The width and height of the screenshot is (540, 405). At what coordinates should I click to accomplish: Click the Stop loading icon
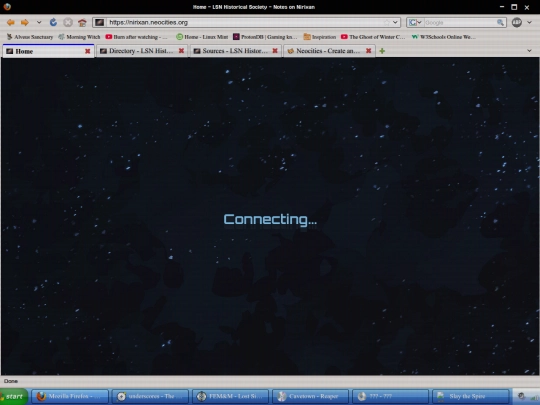click(68, 22)
